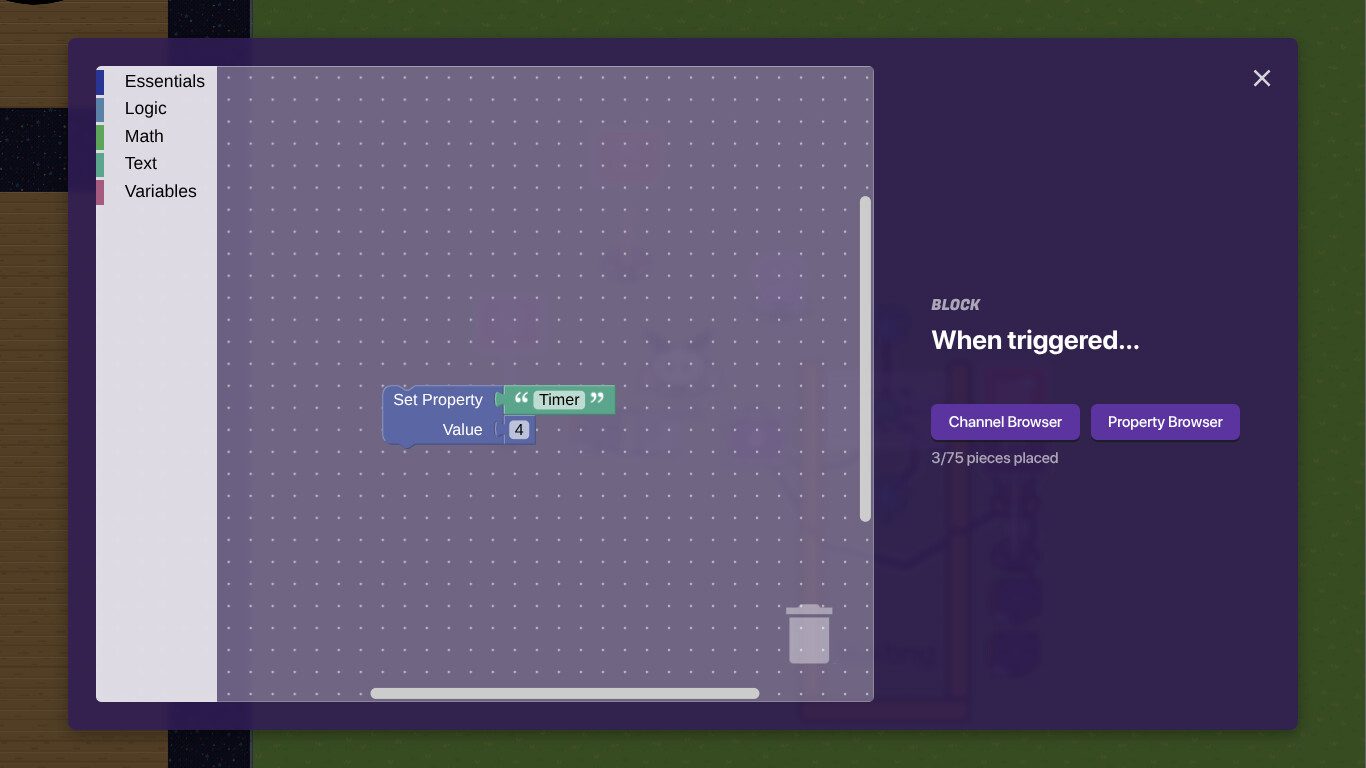
Task: Click the Value label on the block
Action: [462, 430]
